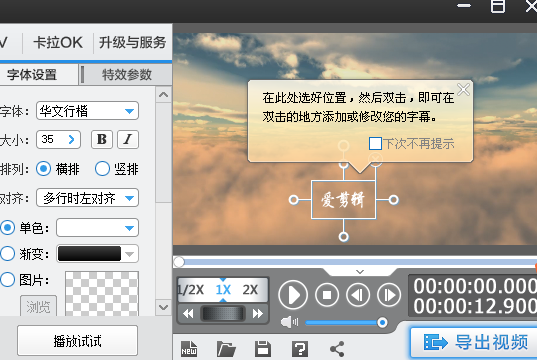Maximize the application window
The height and width of the screenshot is (360, 537).
[498, 7]
